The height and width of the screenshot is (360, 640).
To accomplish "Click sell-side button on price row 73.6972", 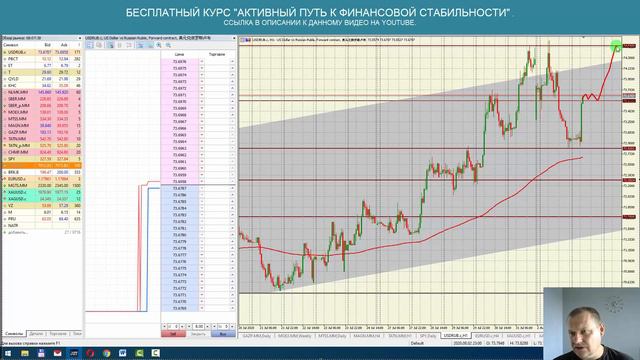I will click(x=202, y=88).
